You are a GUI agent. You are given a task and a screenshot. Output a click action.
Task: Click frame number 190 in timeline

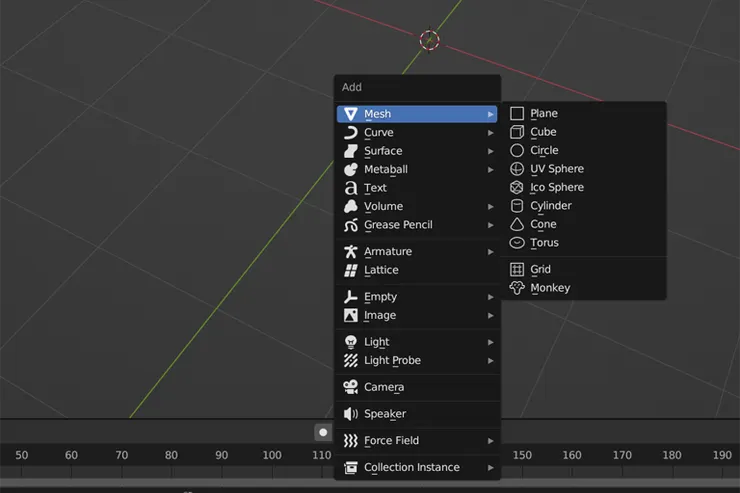(722, 455)
